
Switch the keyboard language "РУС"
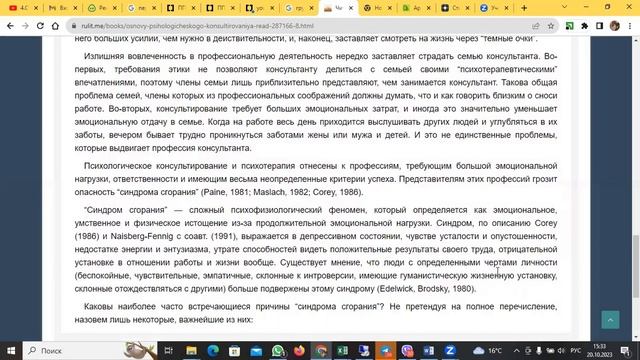pyautogui.click(x=576, y=351)
